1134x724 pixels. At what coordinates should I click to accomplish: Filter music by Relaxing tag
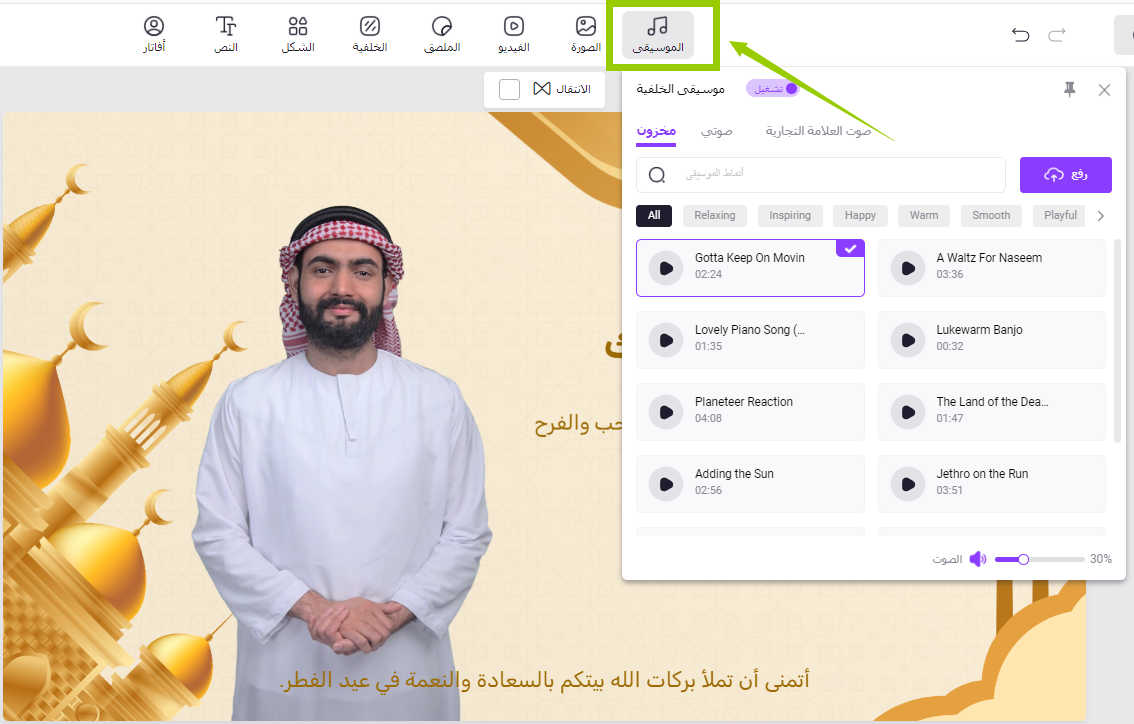point(714,215)
